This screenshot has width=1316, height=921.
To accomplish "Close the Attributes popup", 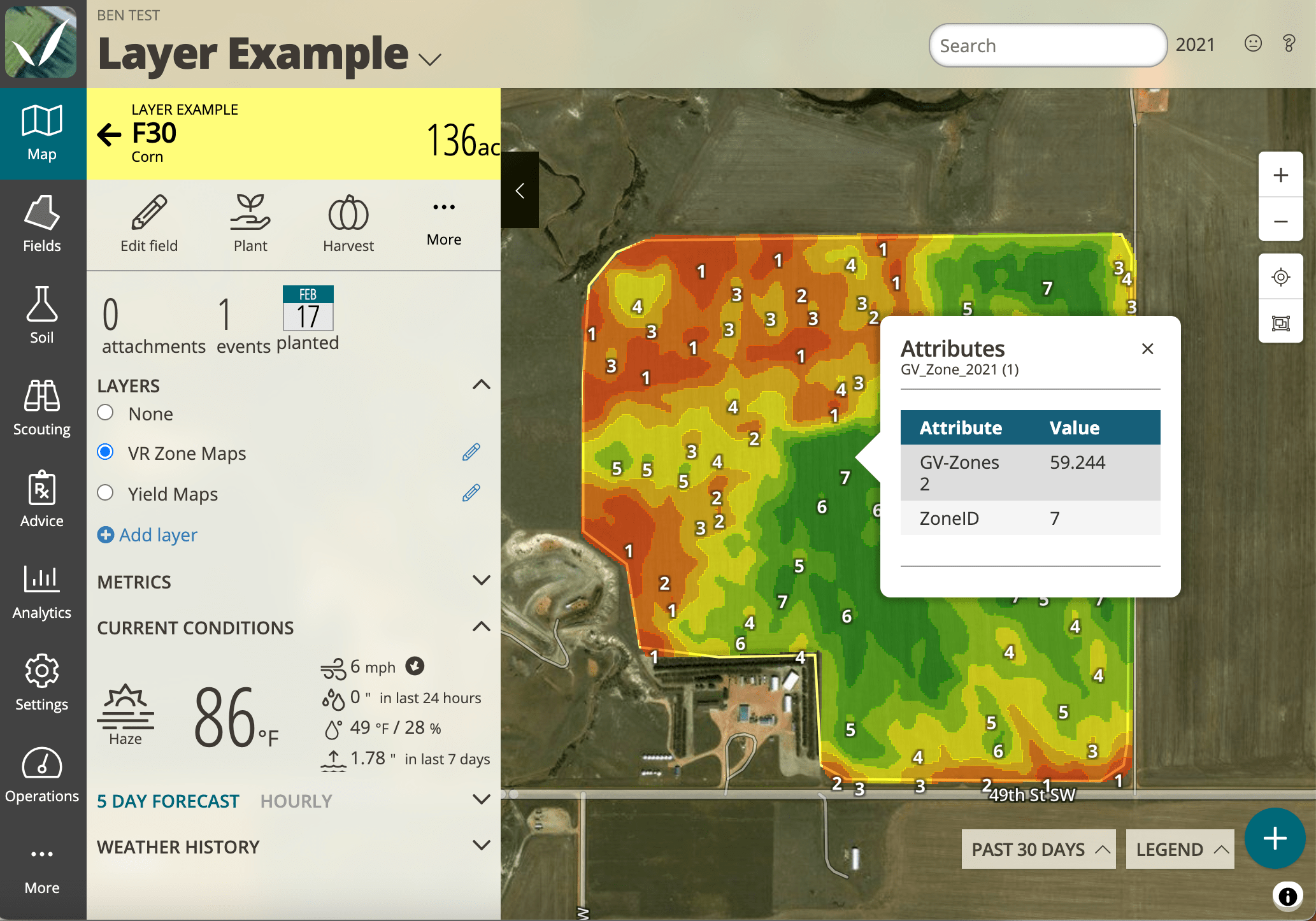I will [1148, 349].
